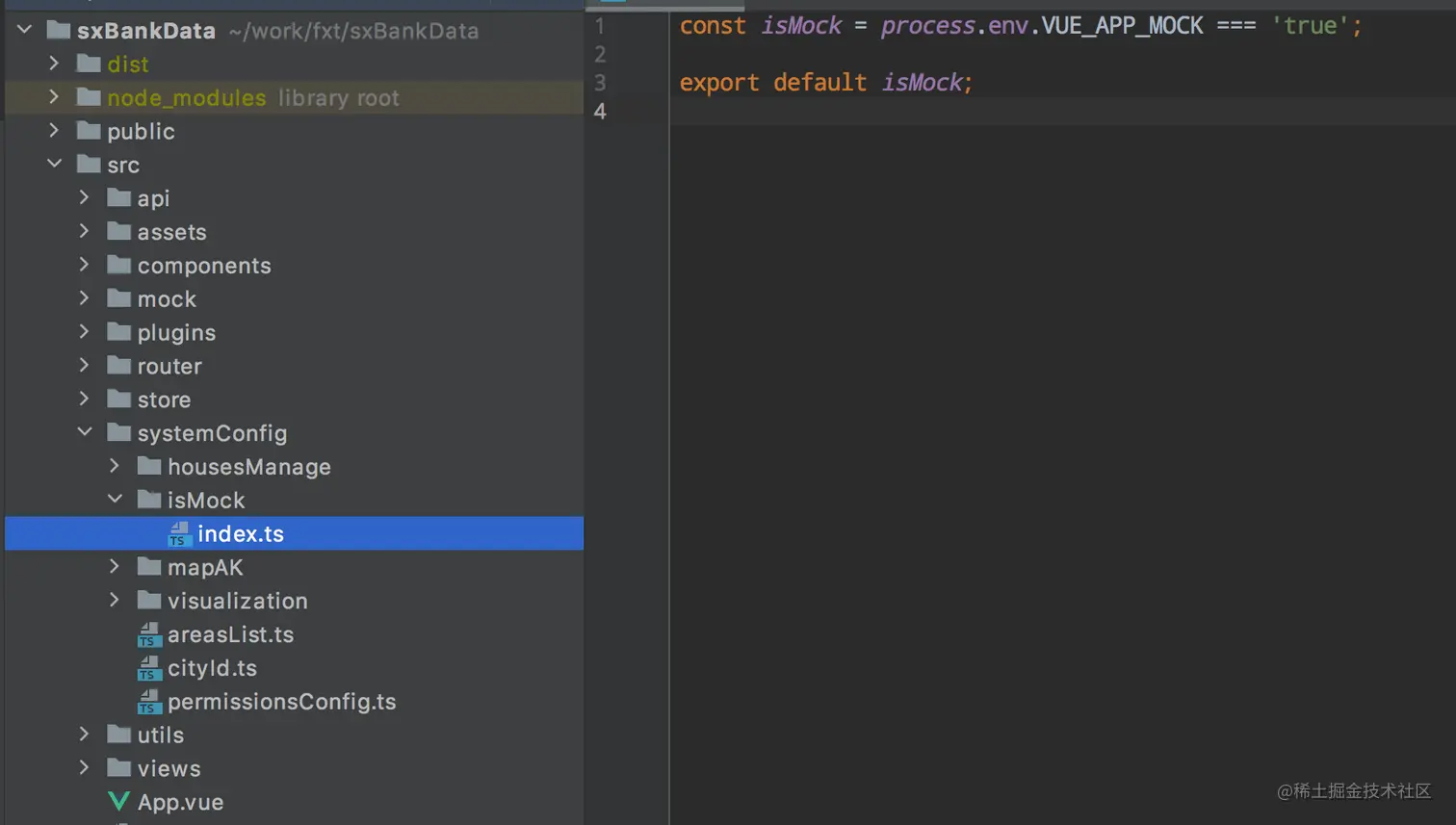The image size is (1456, 825).
Task: Collapse the systemConfig folder arrow
Action: (85, 432)
